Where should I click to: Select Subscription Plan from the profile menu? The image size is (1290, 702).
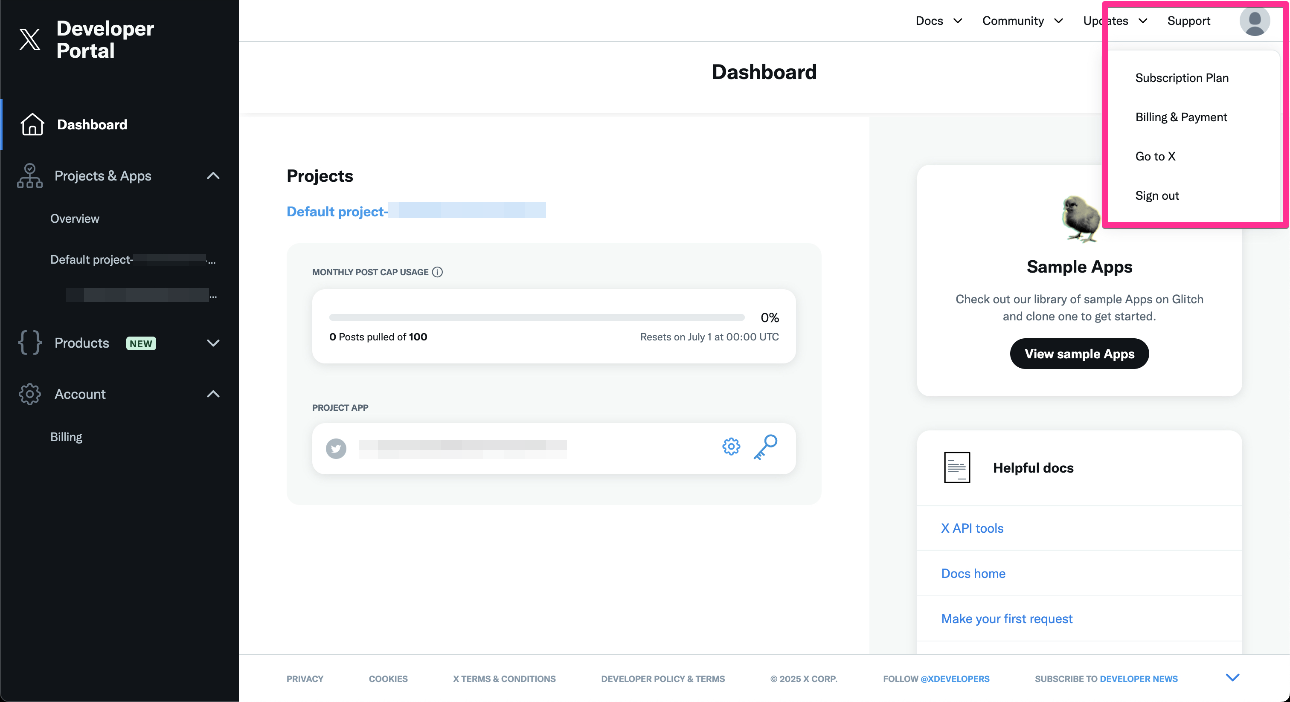point(1182,78)
